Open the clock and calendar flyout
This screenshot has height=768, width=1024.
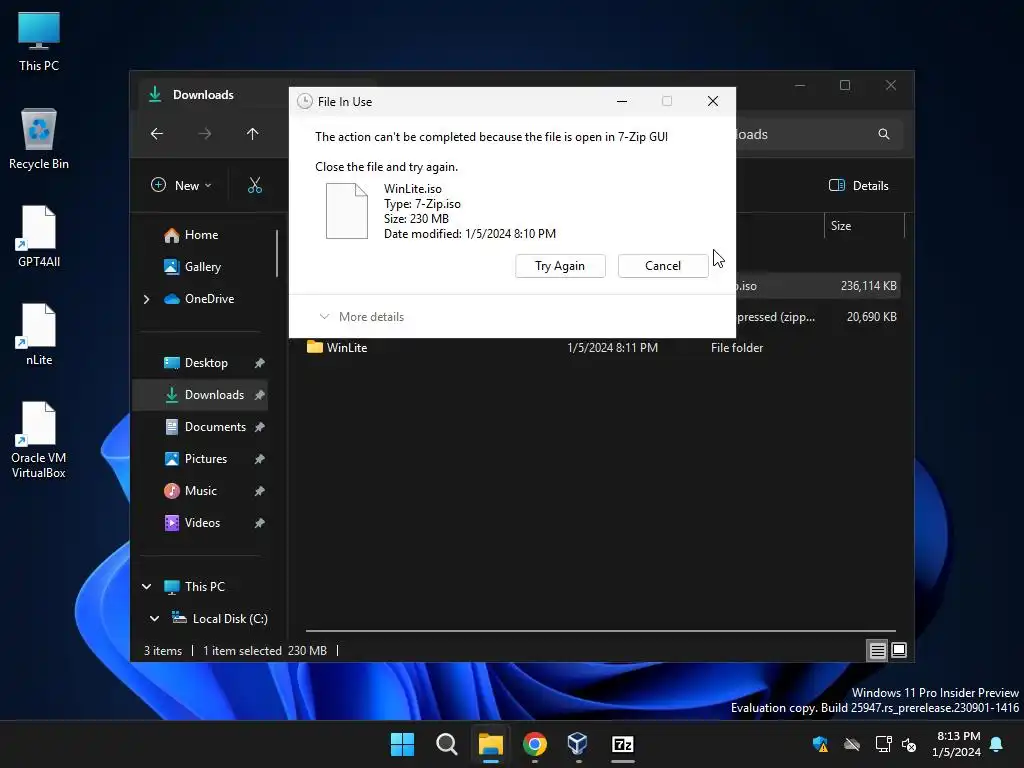point(957,744)
